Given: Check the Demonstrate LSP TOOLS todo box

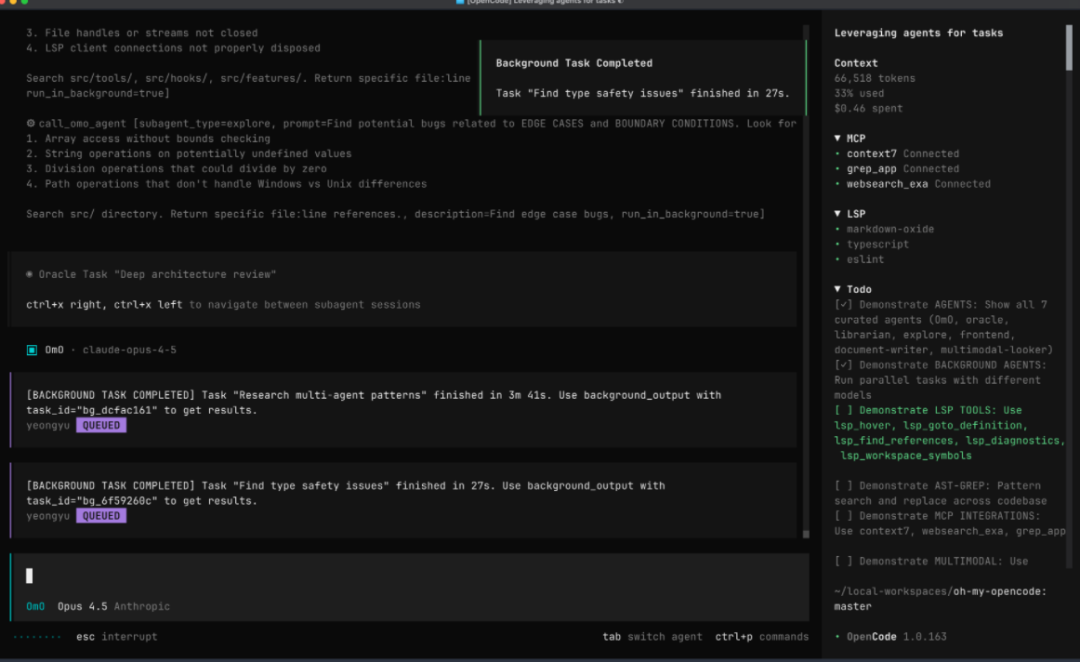Looking at the screenshot, I should pyautogui.click(x=843, y=410).
